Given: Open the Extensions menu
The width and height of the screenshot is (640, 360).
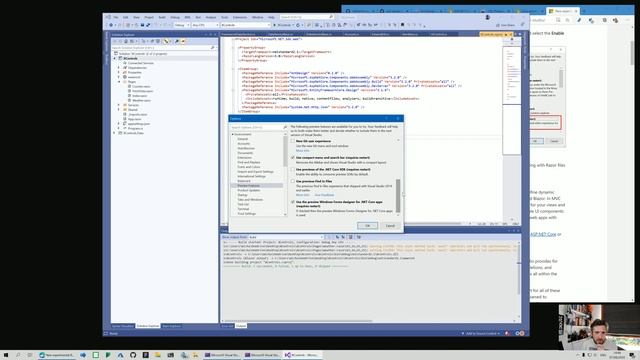Looking at the screenshot, I should [240, 18].
